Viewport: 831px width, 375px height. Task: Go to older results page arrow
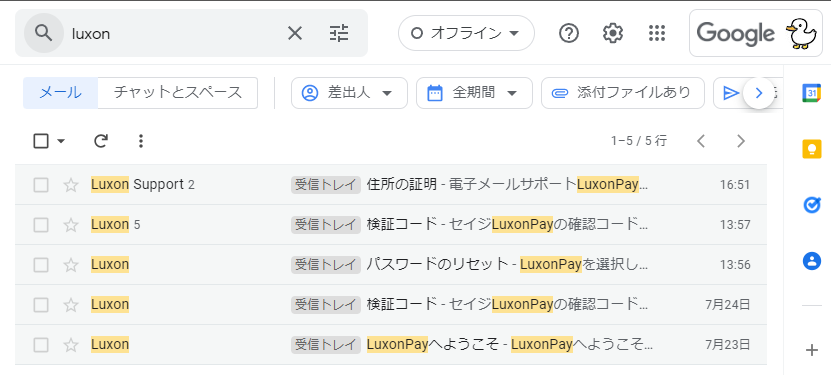pyautogui.click(x=741, y=141)
